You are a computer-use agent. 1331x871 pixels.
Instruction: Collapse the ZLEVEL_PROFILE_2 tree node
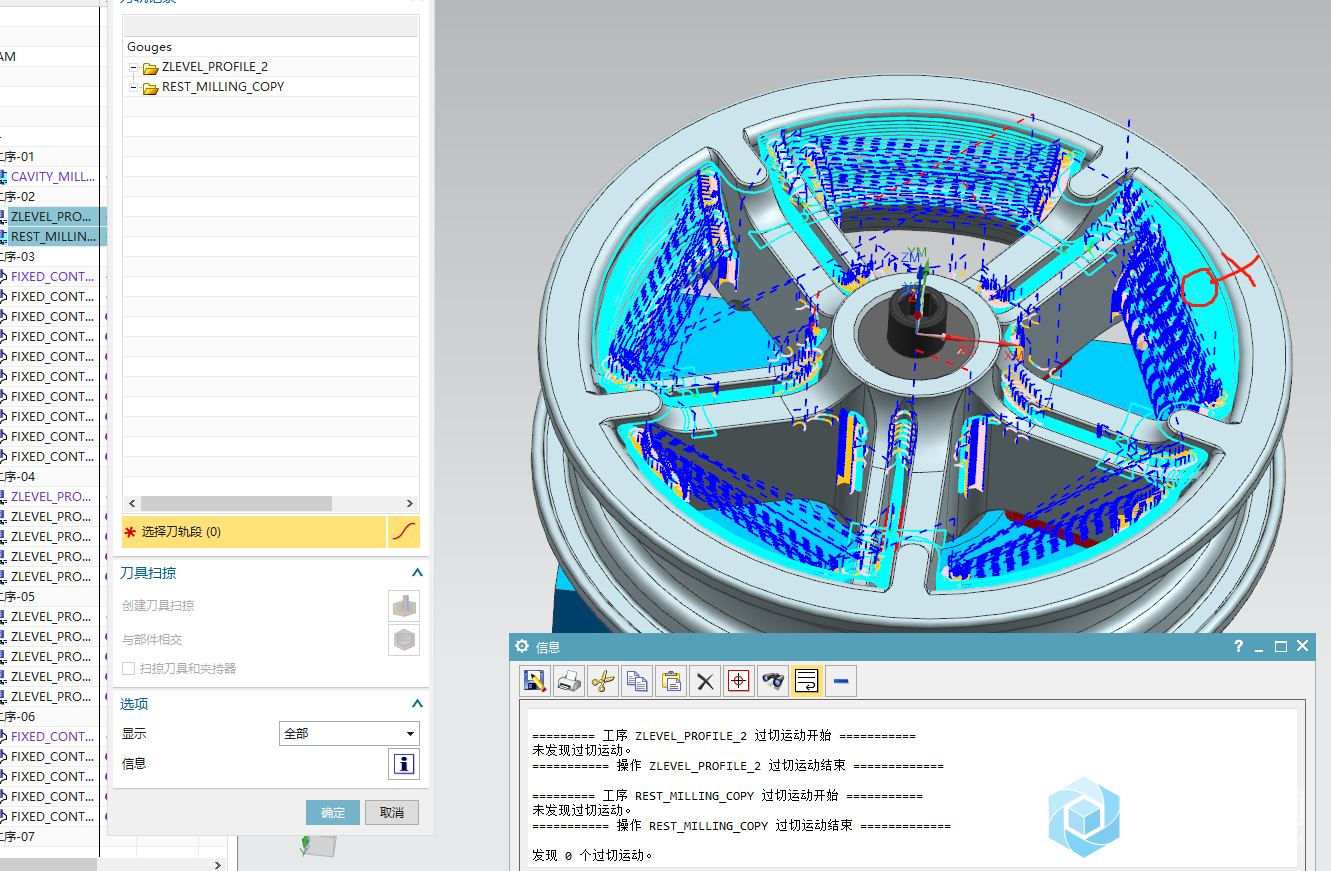click(x=134, y=67)
